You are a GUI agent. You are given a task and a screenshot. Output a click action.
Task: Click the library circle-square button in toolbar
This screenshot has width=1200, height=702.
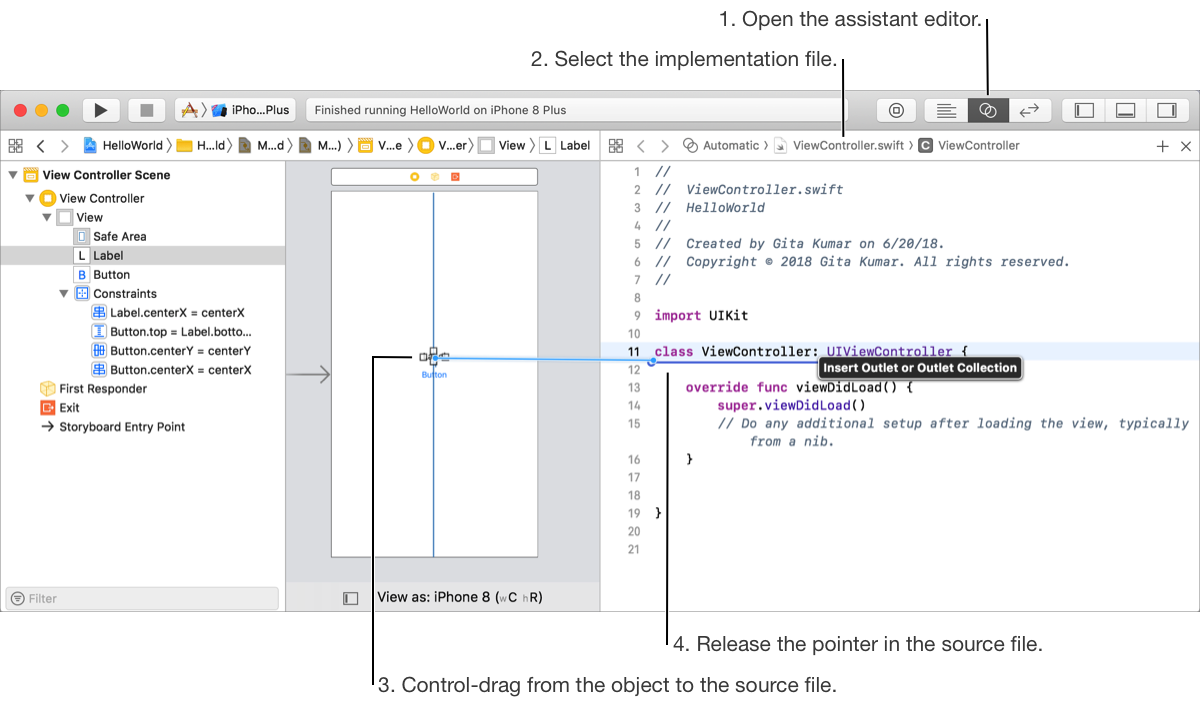click(x=897, y=110)
